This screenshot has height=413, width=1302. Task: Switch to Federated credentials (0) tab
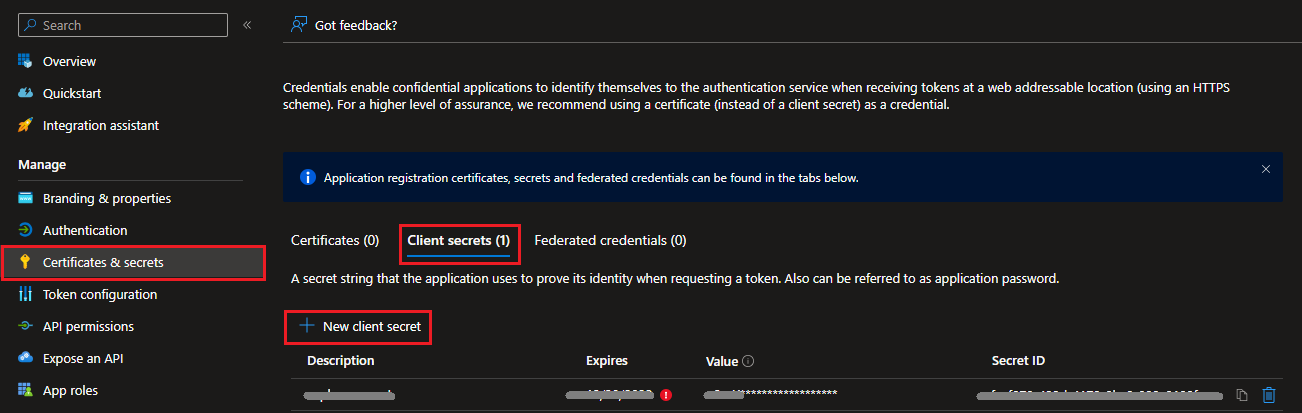pos(610,240)
